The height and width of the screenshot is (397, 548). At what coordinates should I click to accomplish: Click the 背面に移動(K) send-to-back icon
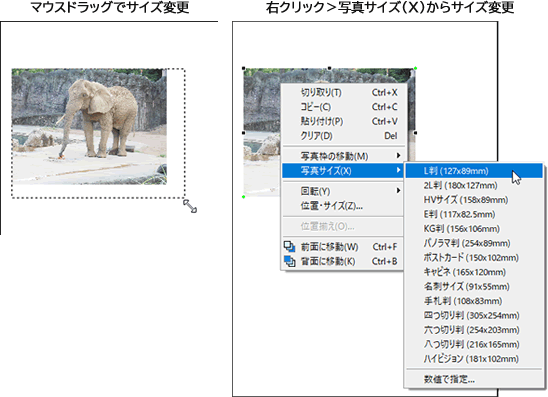coord(289,261)
